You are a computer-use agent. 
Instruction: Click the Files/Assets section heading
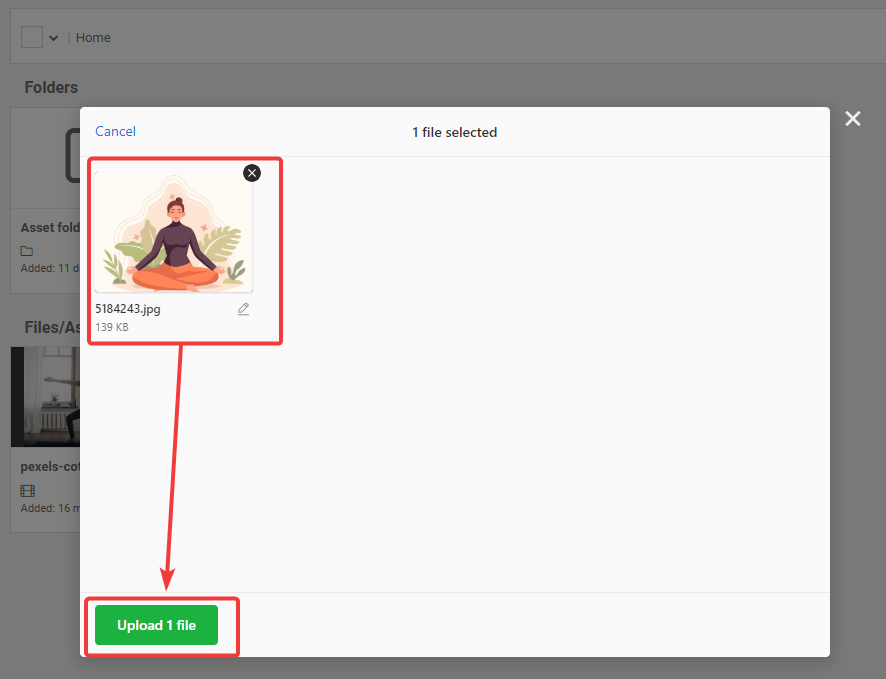[x=52, y=327]
